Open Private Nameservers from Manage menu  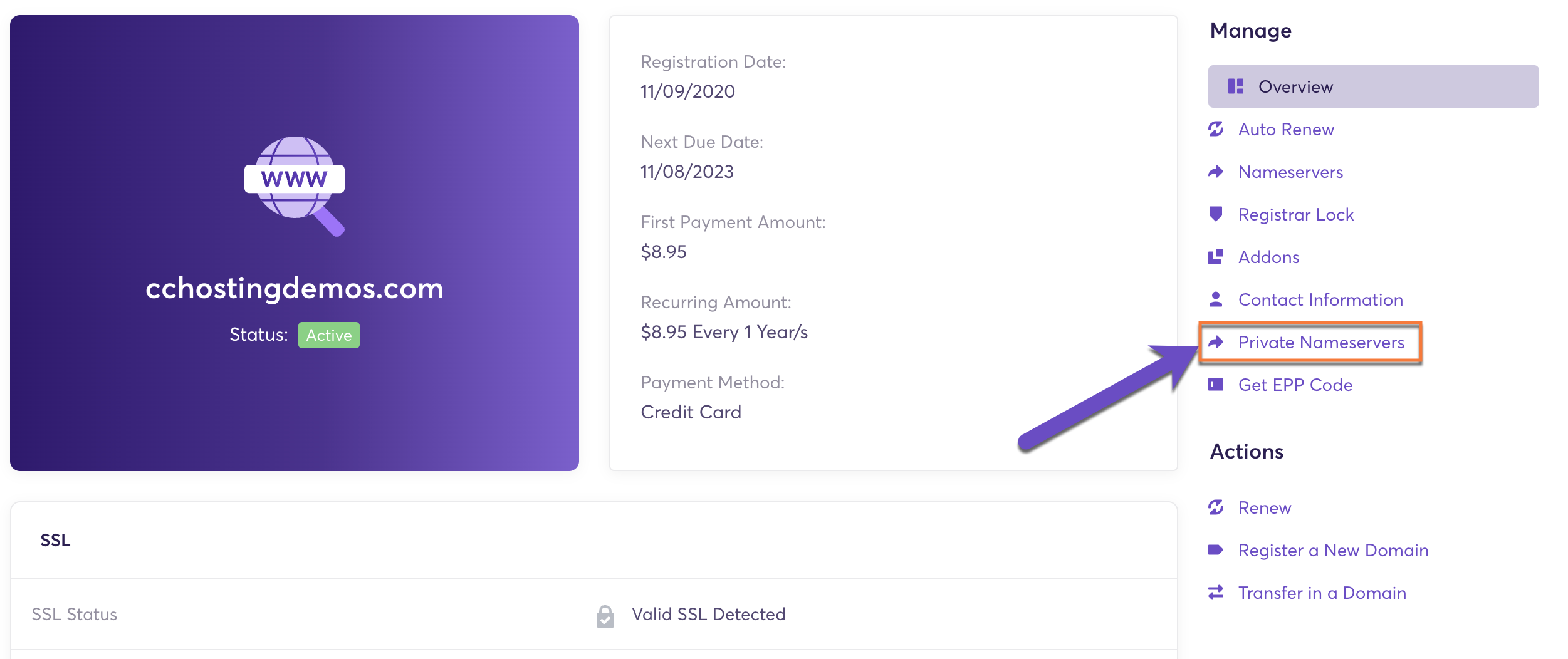tap(1321, 342)
